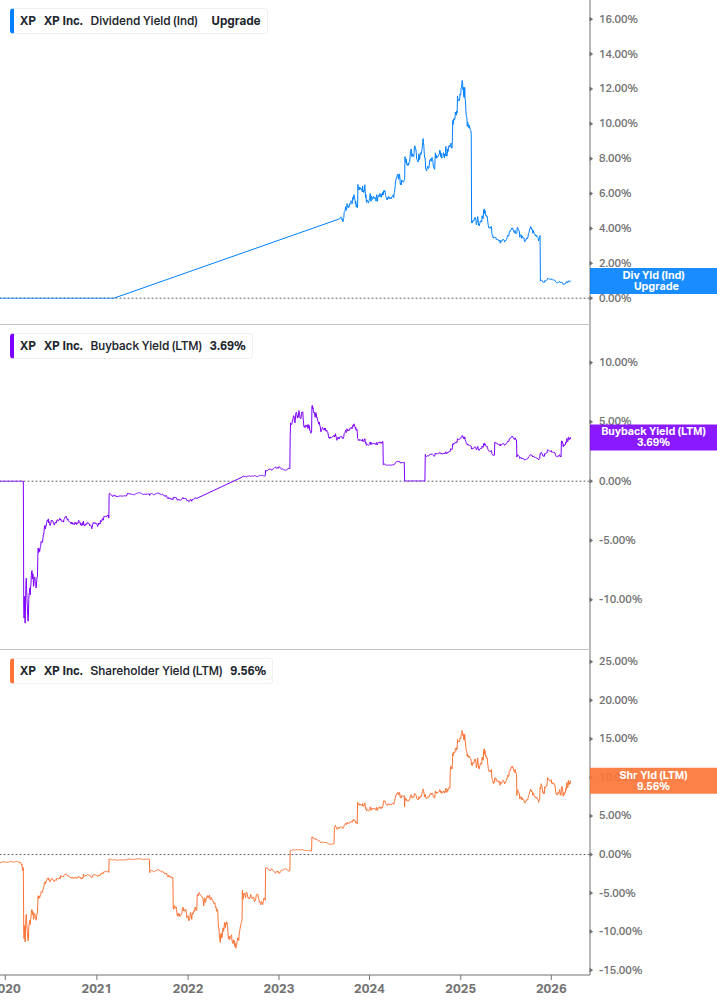This screenshot has height=1005, width=717.
Task: Select the purple Buyback Yield 3.69% axis flag
Action: point(653,437)
